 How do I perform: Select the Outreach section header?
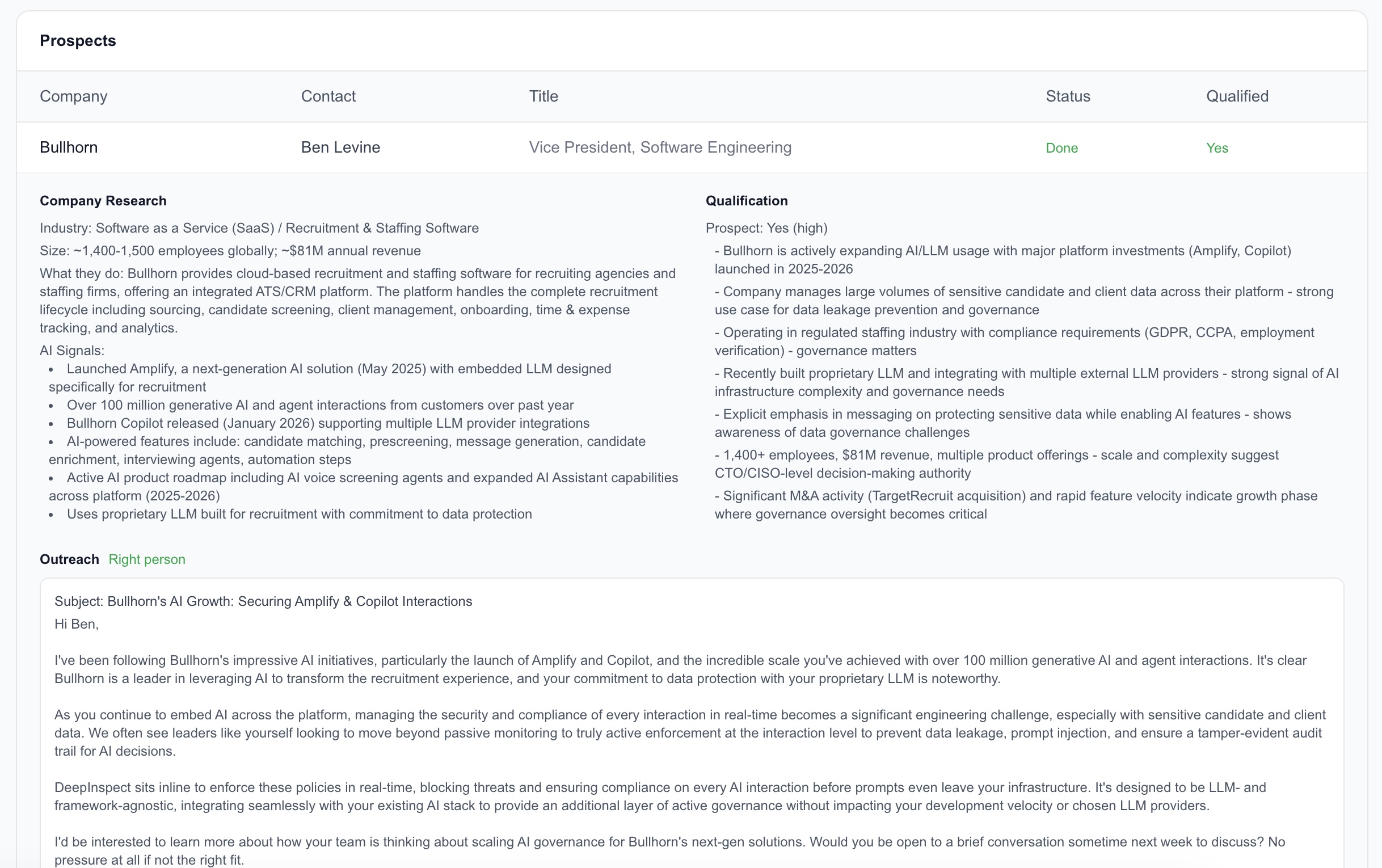tap(68, 559)
